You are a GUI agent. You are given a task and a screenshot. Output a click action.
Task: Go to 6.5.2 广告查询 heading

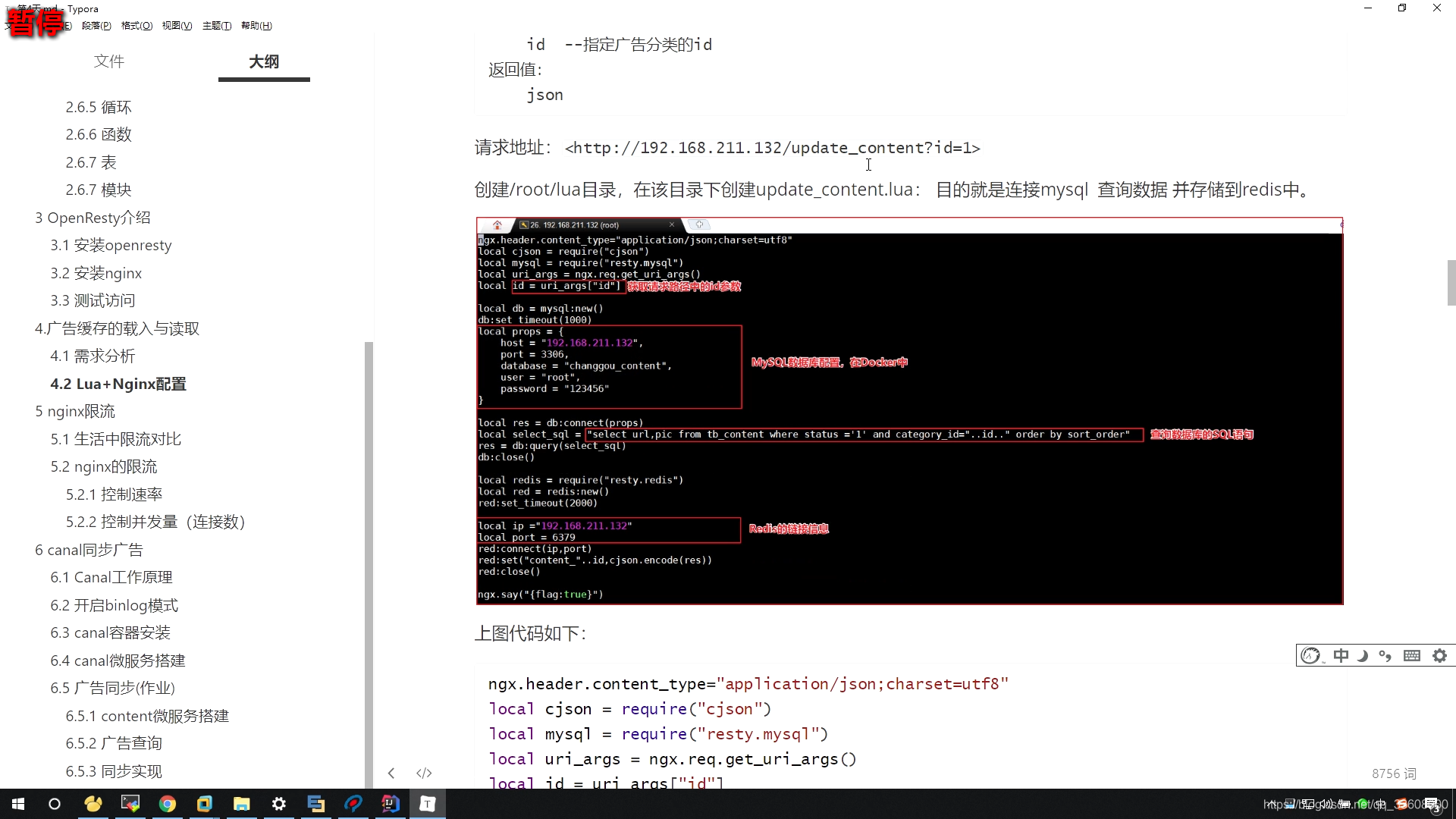[114, 743]
